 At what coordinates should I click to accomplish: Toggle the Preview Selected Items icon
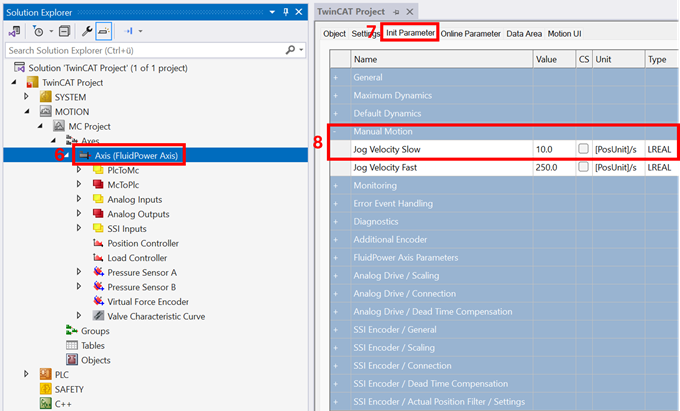point(104,31)
